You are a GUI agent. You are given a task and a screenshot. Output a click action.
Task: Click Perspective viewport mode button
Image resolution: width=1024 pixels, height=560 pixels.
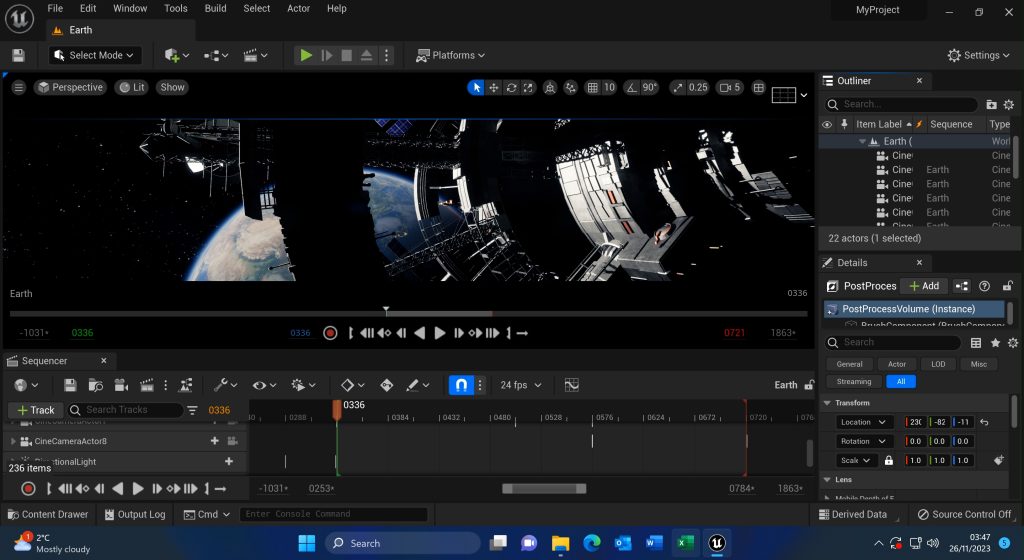tap(70, 87)
